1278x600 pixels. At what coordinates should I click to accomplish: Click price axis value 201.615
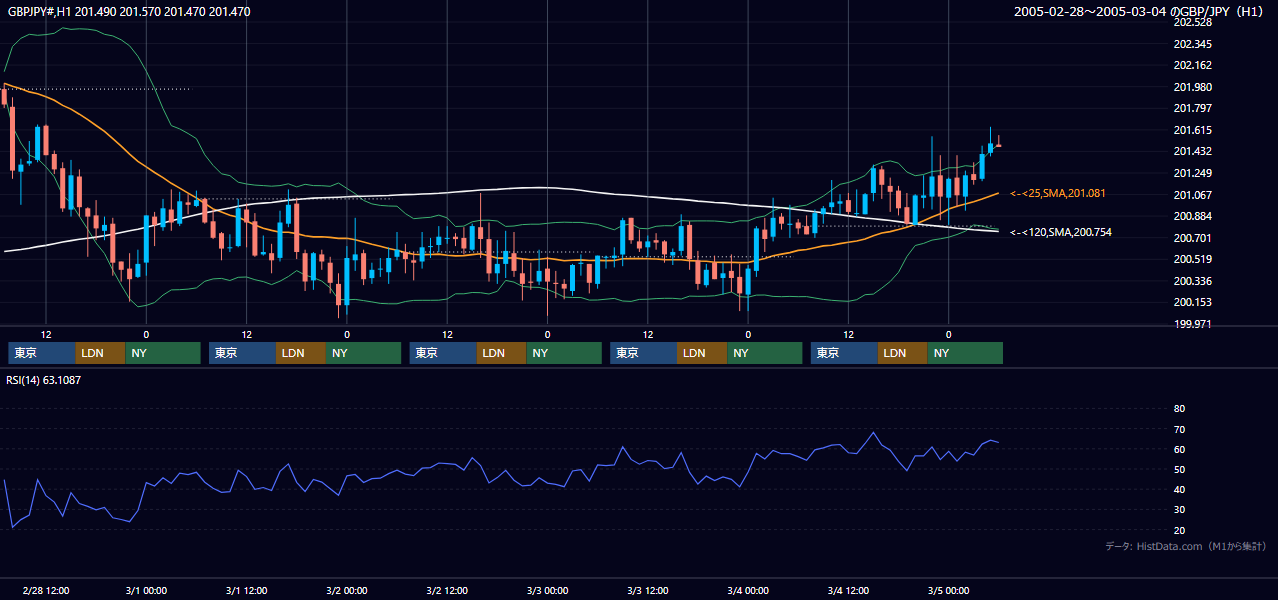pyautogui.click(x=1192, y=130)
